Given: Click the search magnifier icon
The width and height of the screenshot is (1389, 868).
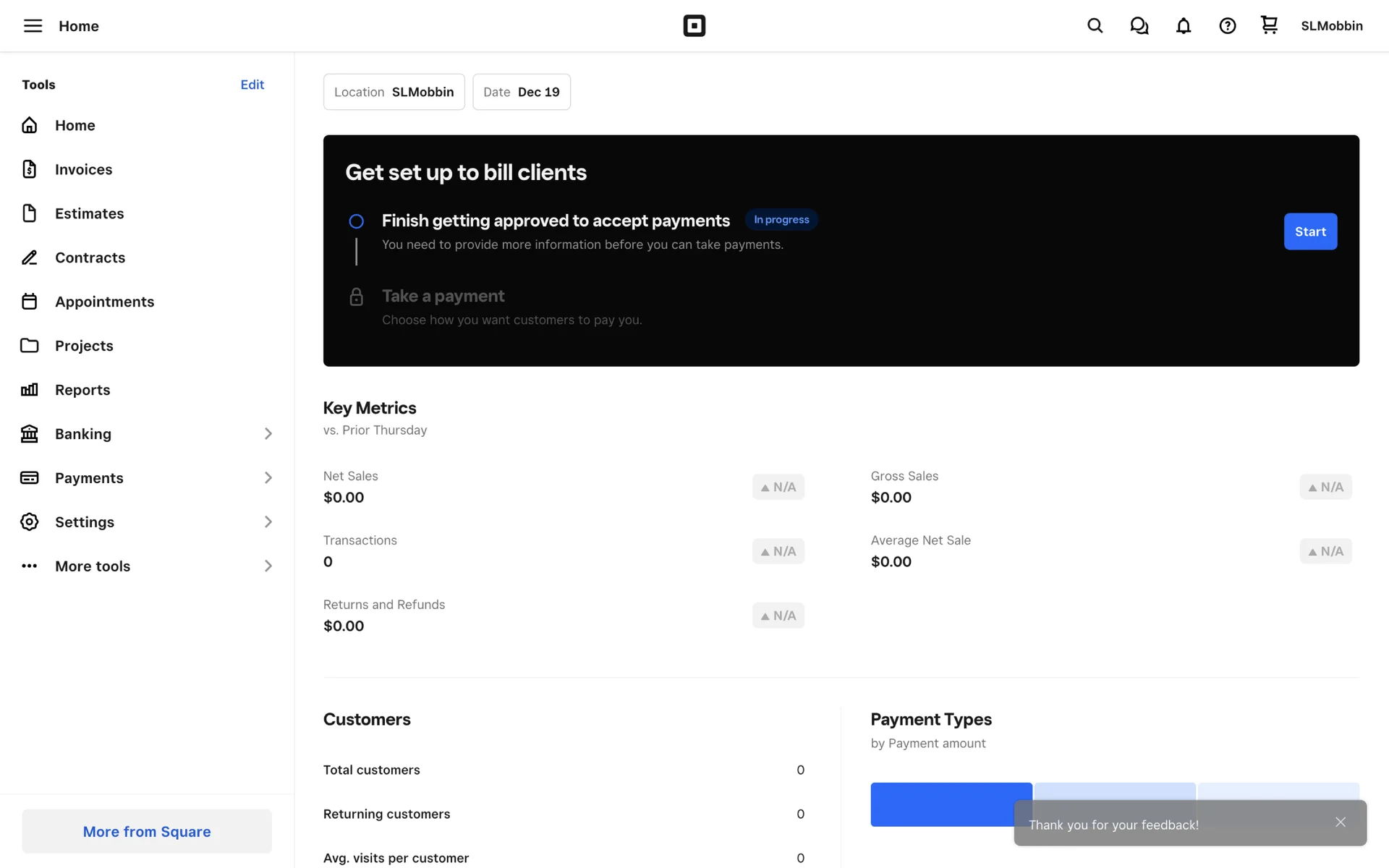Looking at the screenshot, I should point(1095,26).
